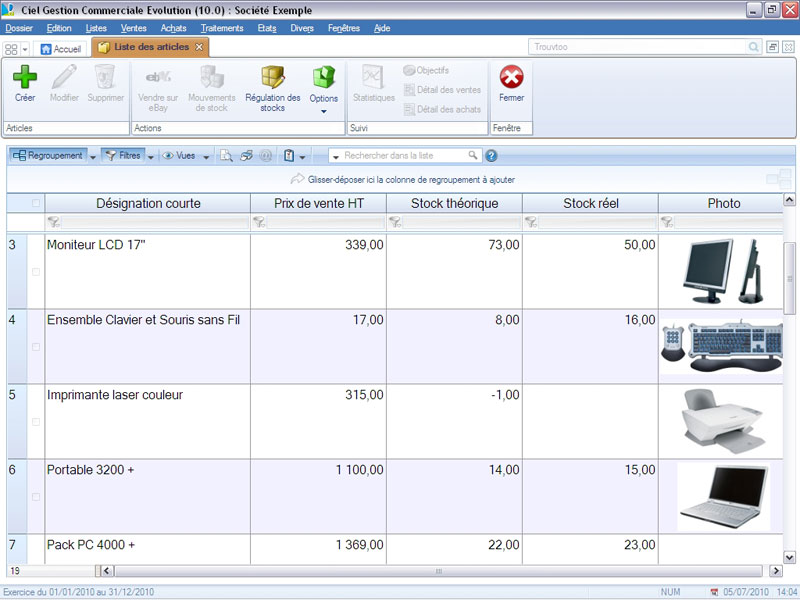
Task: Click the horizontal scrollbar at table bottom
Action: (438, 571)
